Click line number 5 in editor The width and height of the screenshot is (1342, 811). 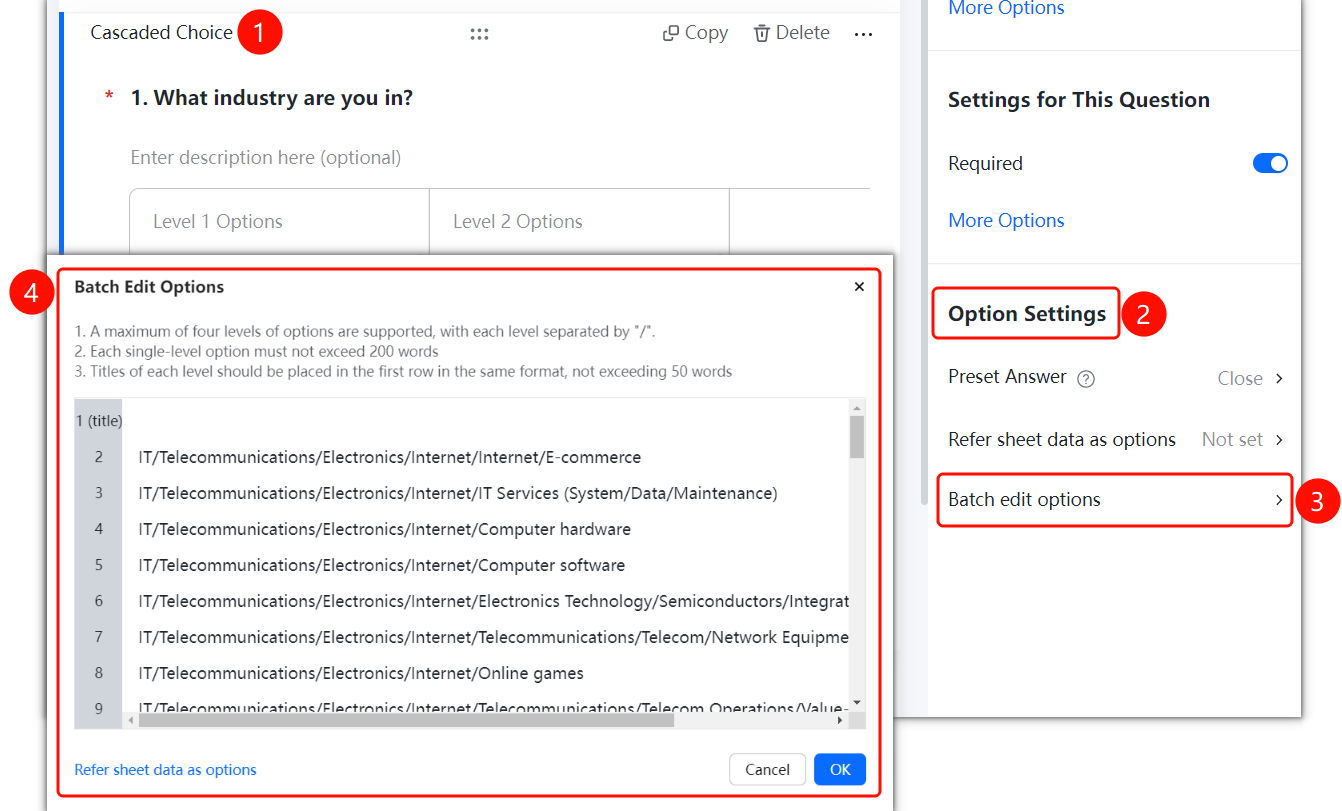pyautogui.click(x=99, y=565)
